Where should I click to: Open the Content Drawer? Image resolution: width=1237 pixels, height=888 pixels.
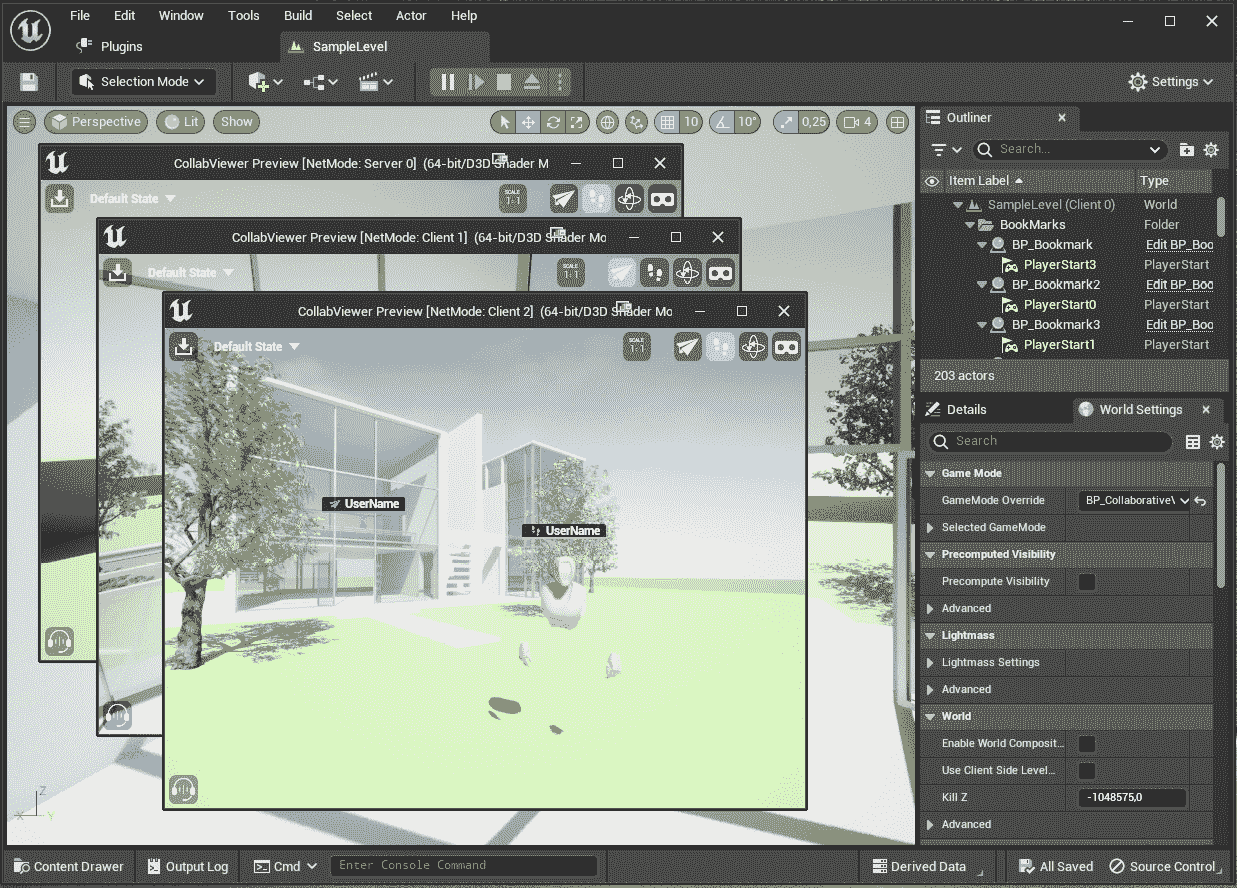pyautogui.click(x=67, y=866)
